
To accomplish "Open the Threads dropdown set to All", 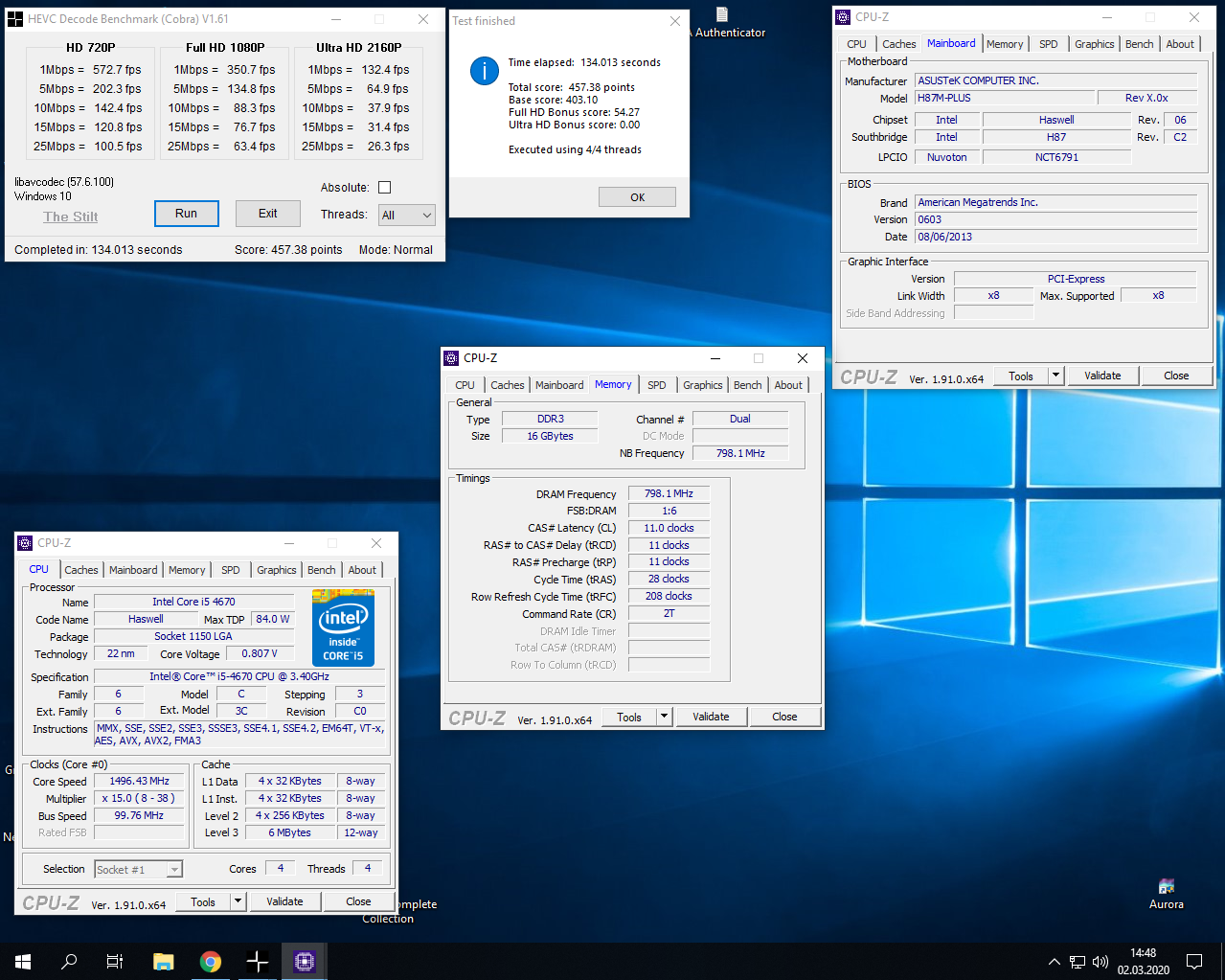I will click(407, 216).
